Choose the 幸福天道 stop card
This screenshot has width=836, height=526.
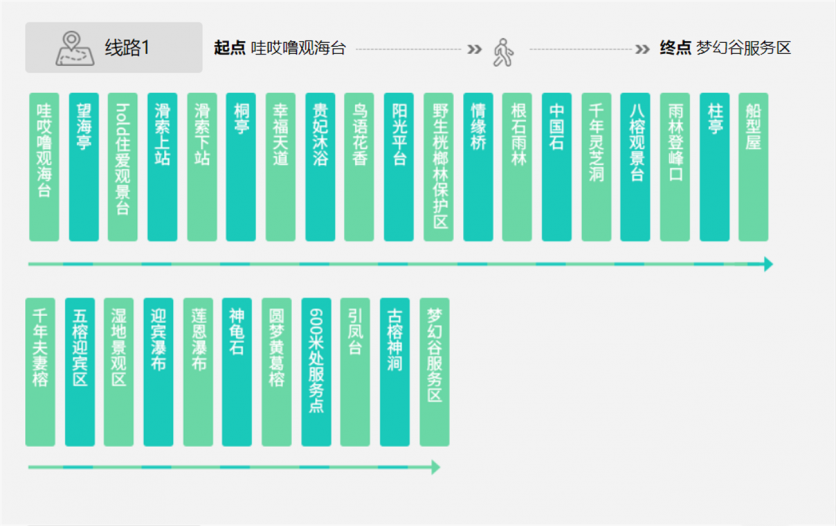click(280, 167)
